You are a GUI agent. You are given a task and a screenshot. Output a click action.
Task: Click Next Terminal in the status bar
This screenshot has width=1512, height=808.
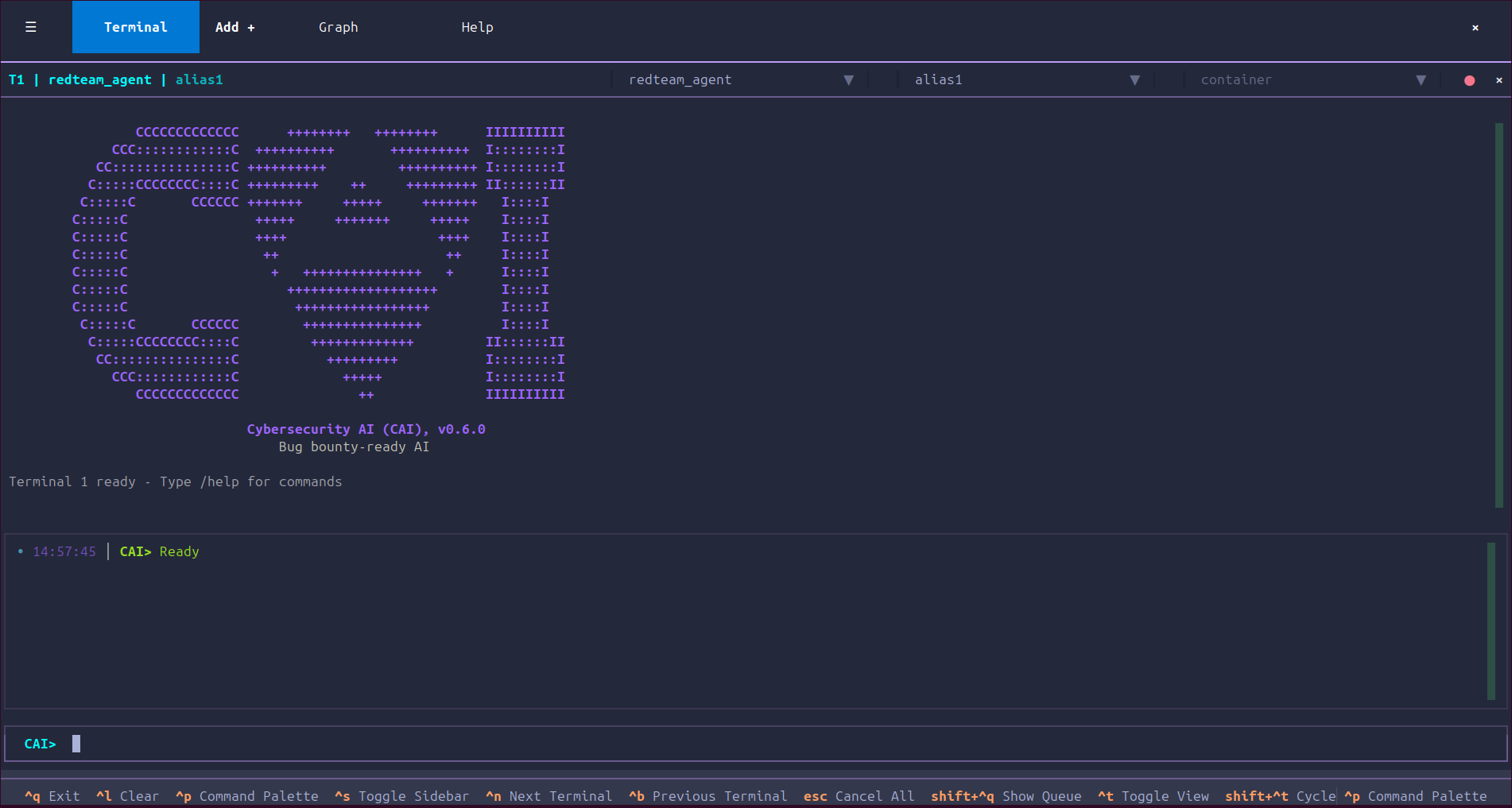(549, 796)
